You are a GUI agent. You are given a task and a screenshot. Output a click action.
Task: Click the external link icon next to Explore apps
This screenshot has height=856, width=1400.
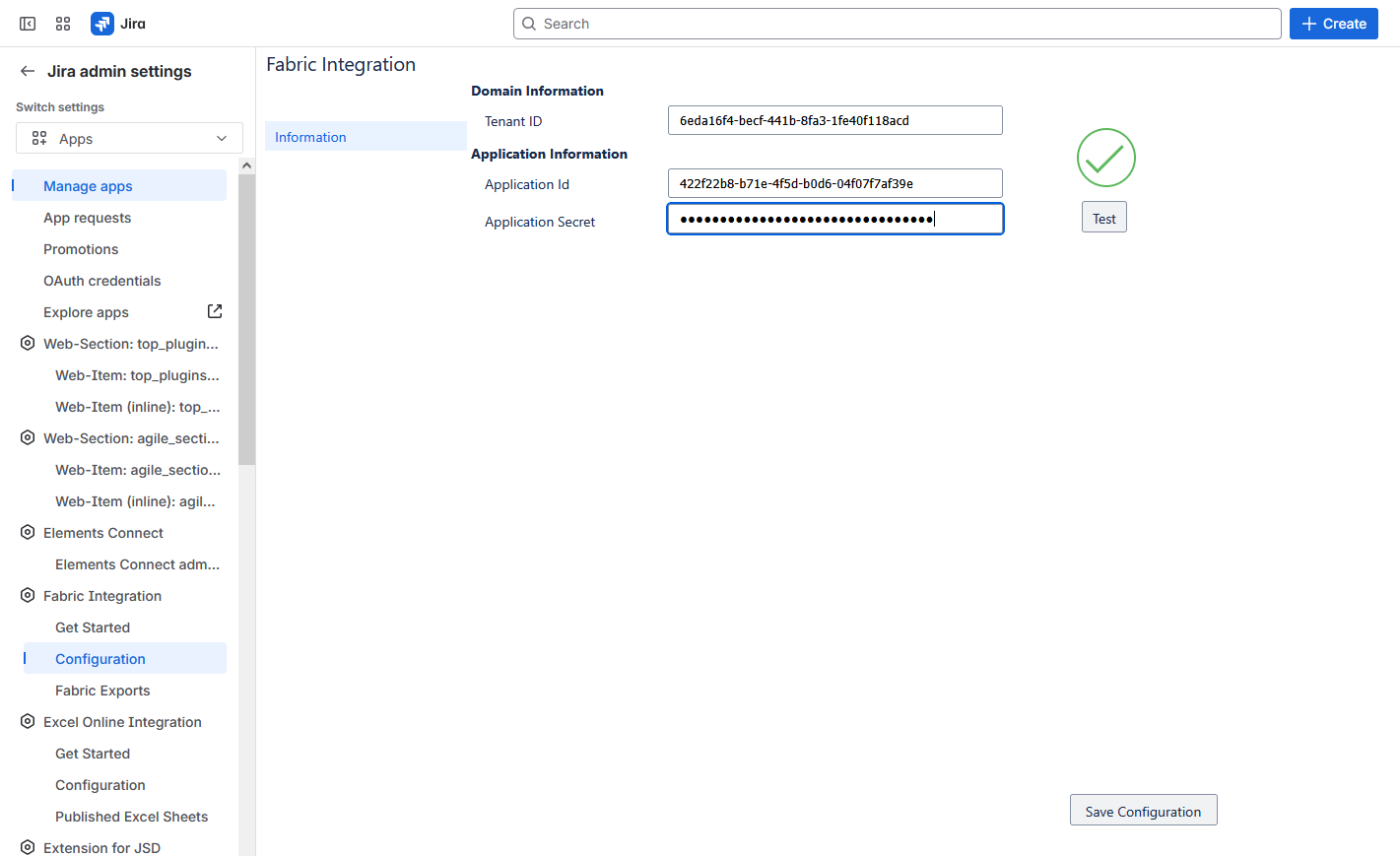coord(215,311)
